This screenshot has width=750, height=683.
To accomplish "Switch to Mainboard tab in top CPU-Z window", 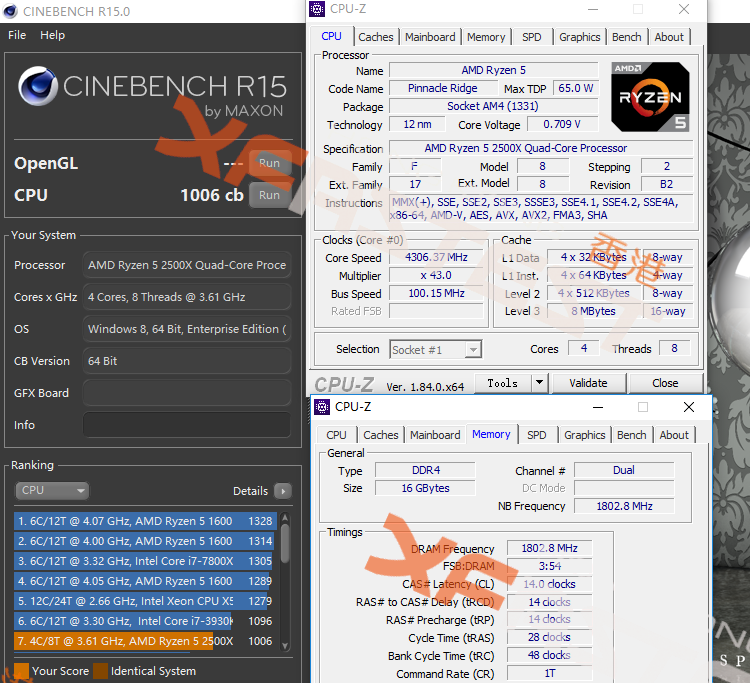I will tap(430, 37).
